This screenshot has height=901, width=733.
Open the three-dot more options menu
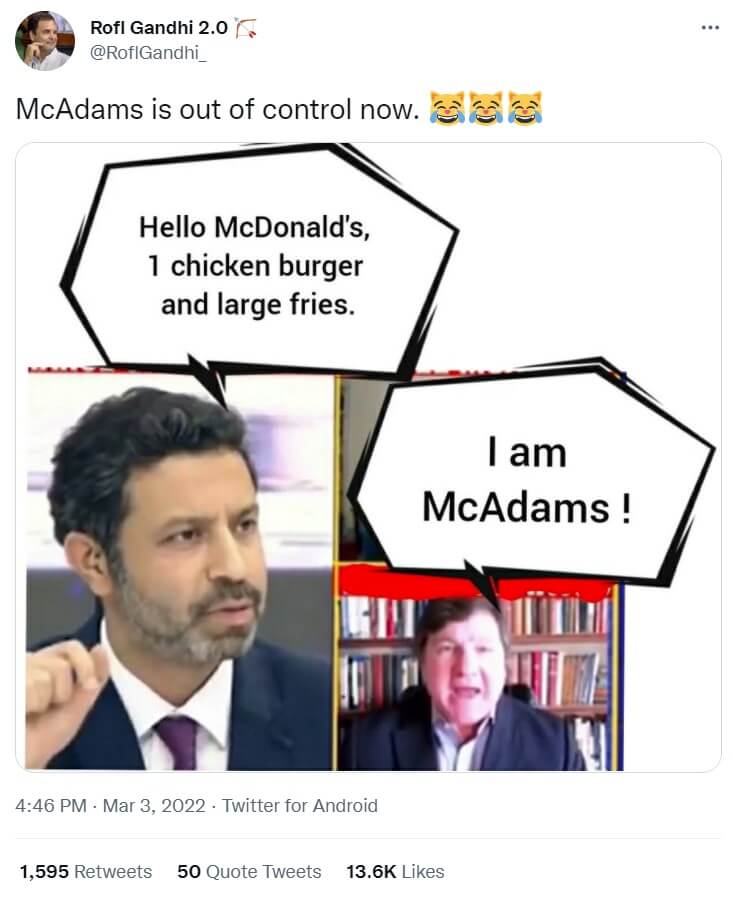710,27
